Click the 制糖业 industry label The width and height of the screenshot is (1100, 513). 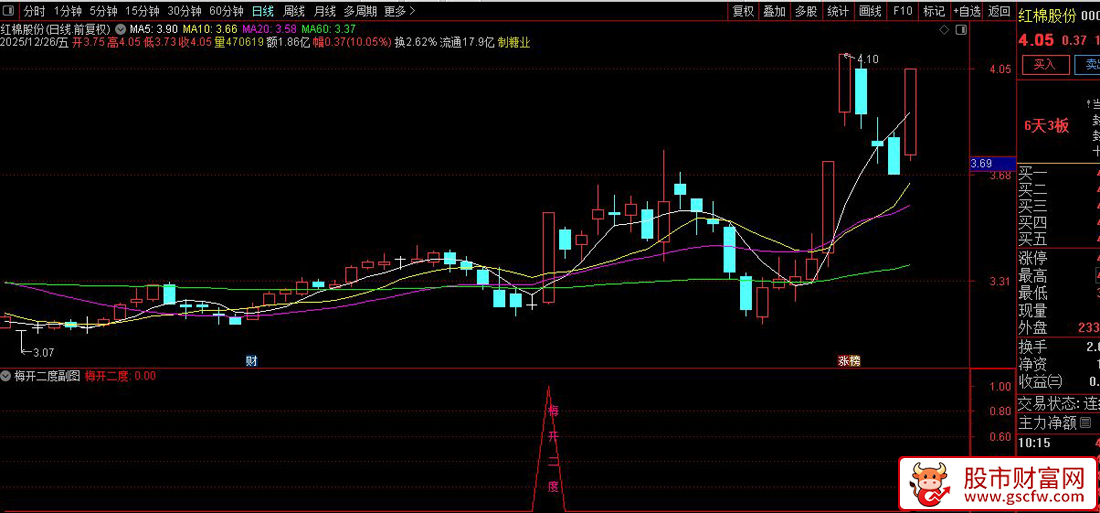514,43
